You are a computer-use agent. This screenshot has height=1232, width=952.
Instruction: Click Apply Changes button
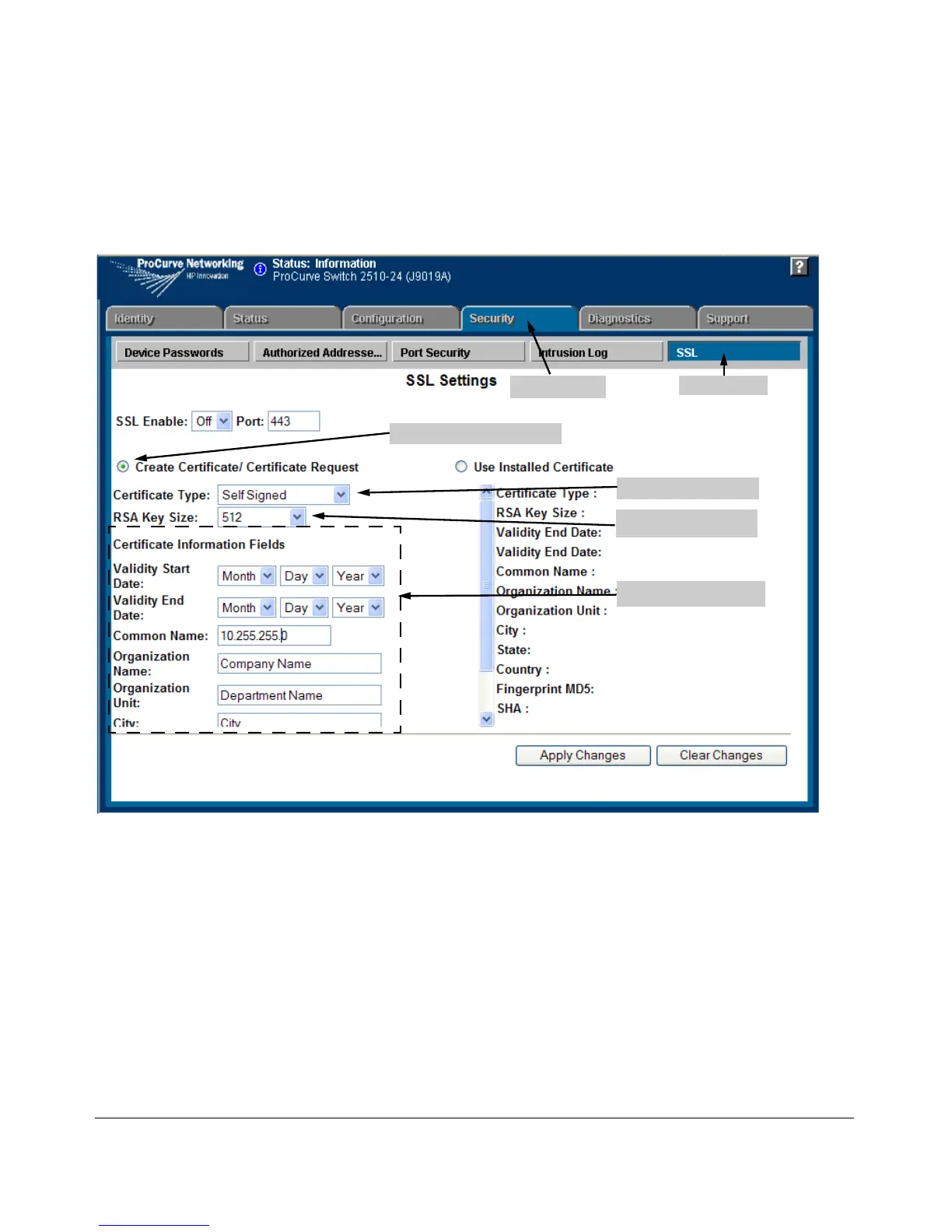click(x=583, y=755)
